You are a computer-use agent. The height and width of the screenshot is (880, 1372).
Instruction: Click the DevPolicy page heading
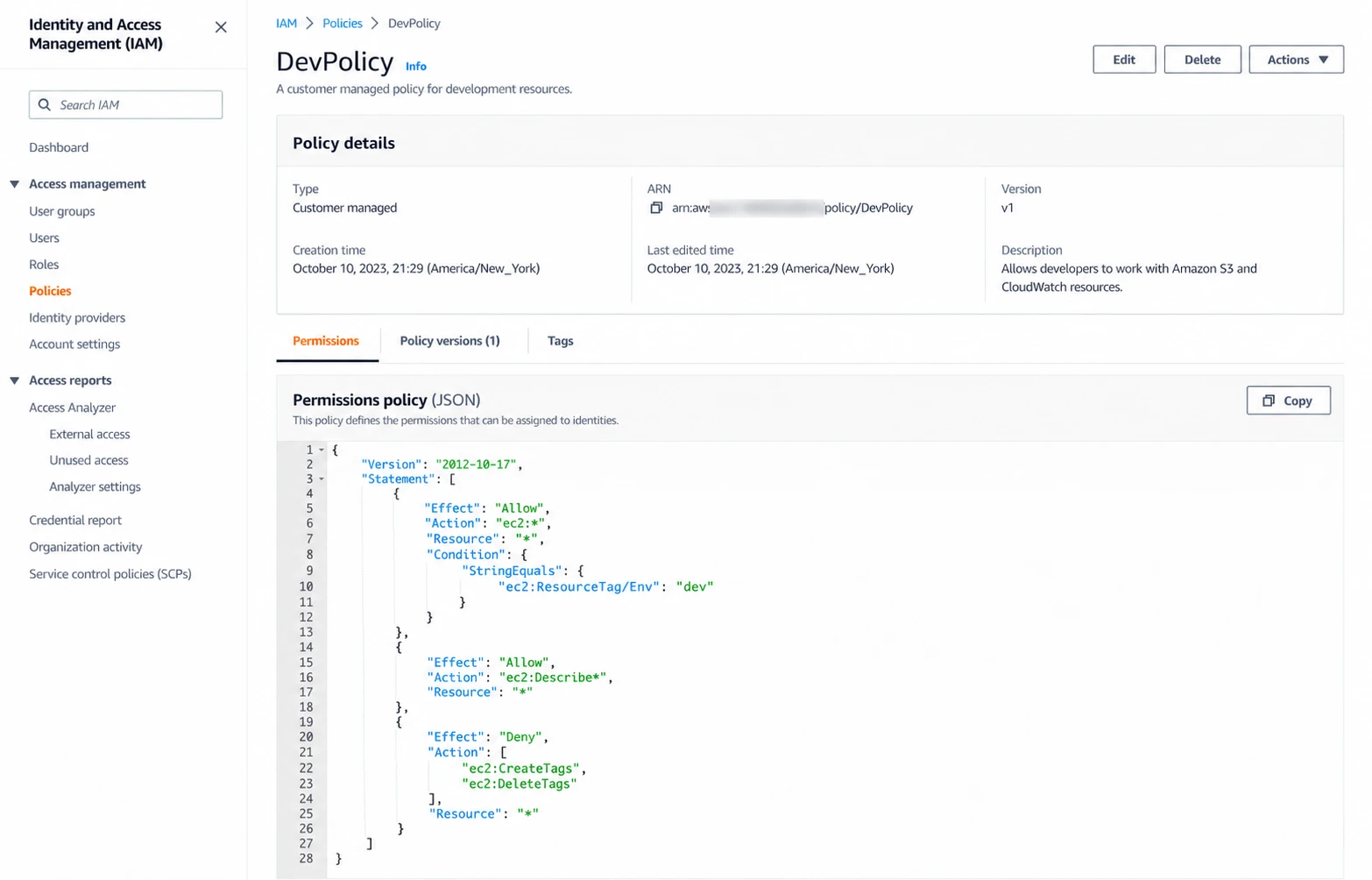pyautogui.click(x=335, y=61)
